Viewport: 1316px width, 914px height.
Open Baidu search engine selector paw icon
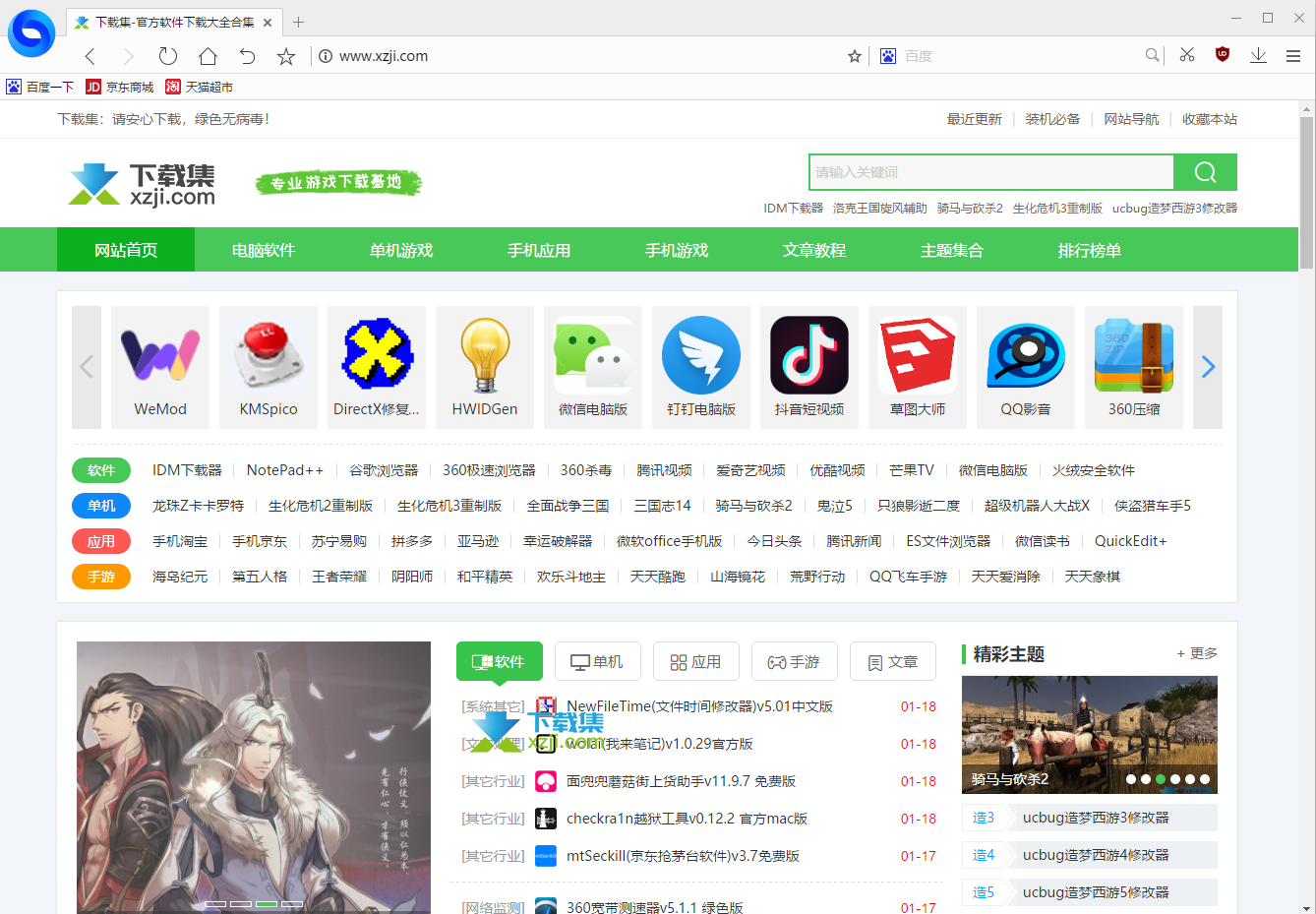(888, 56)
